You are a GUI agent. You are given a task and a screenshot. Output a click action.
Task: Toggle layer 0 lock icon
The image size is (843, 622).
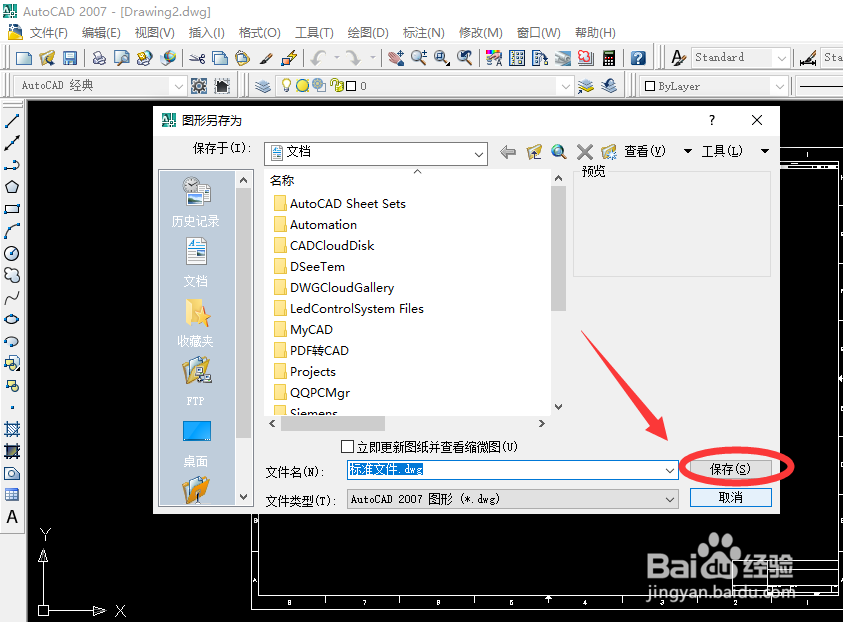[337, 85]
